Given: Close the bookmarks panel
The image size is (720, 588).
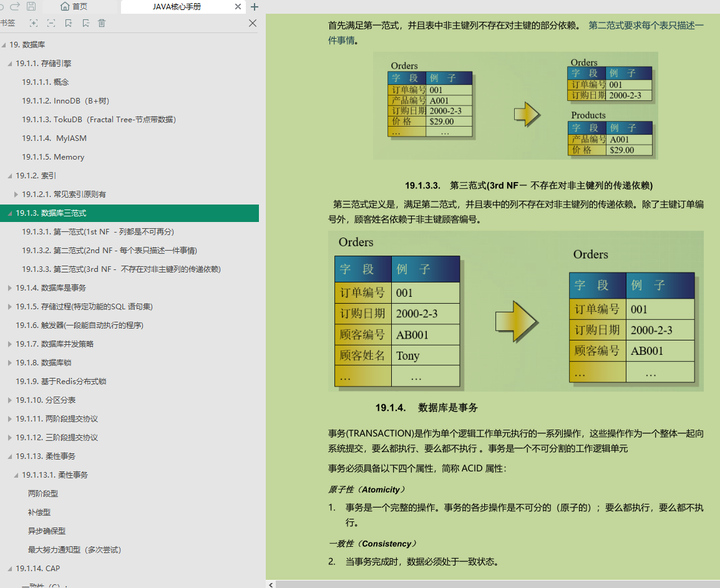Looking at the screenshot, I should coord(253,23).
